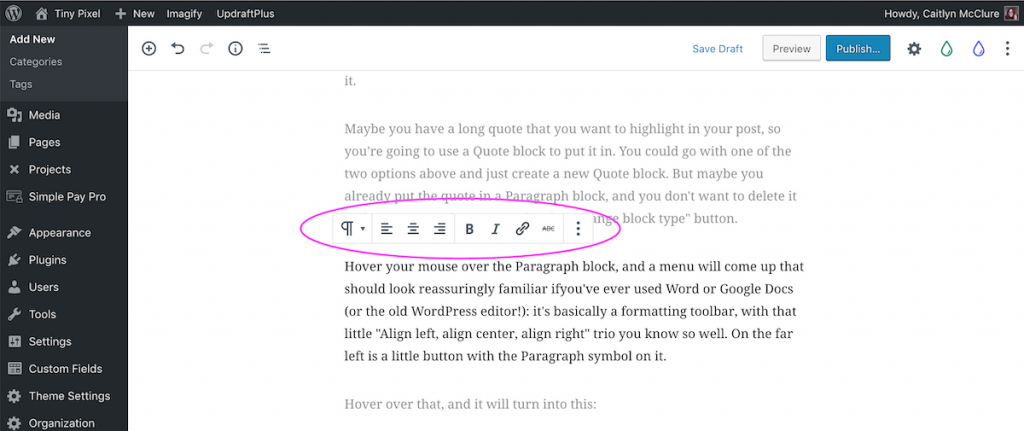Open UpdraftPlus in the admin bar
Image resolution: width=1024 pixels, height=431 pixels.
click(246, 13)
